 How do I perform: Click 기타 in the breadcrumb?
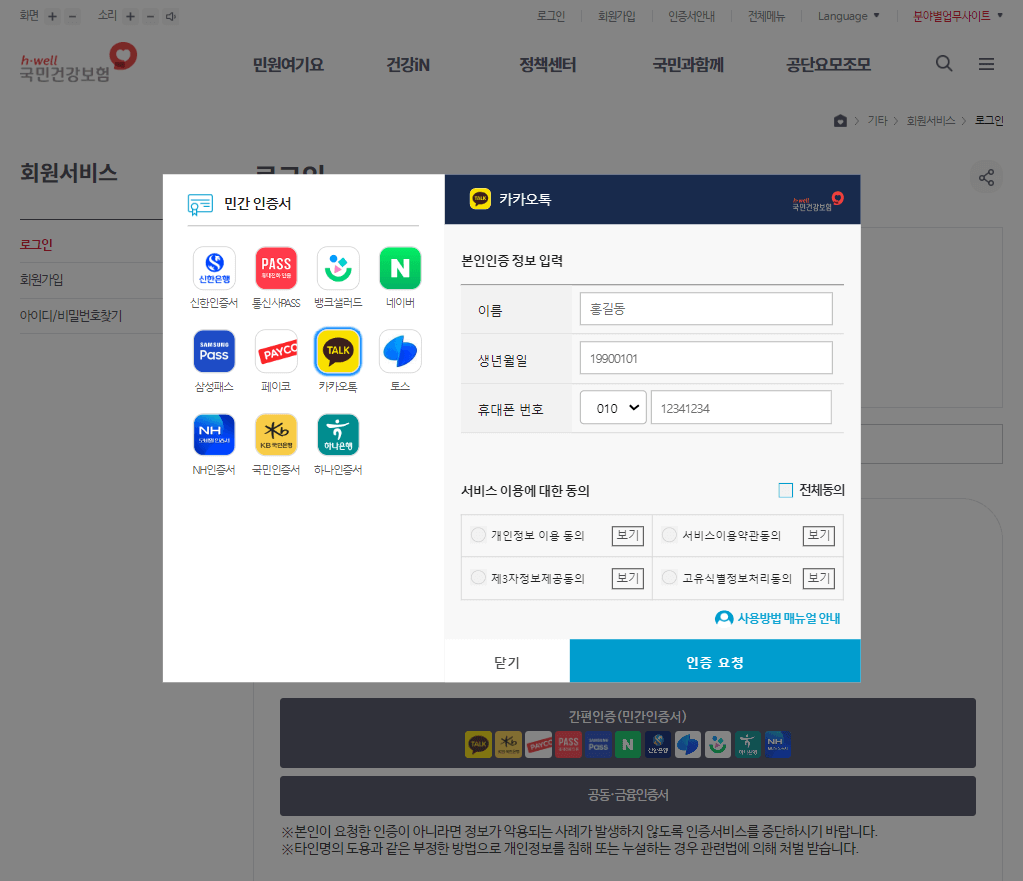(x=878, y=121)
